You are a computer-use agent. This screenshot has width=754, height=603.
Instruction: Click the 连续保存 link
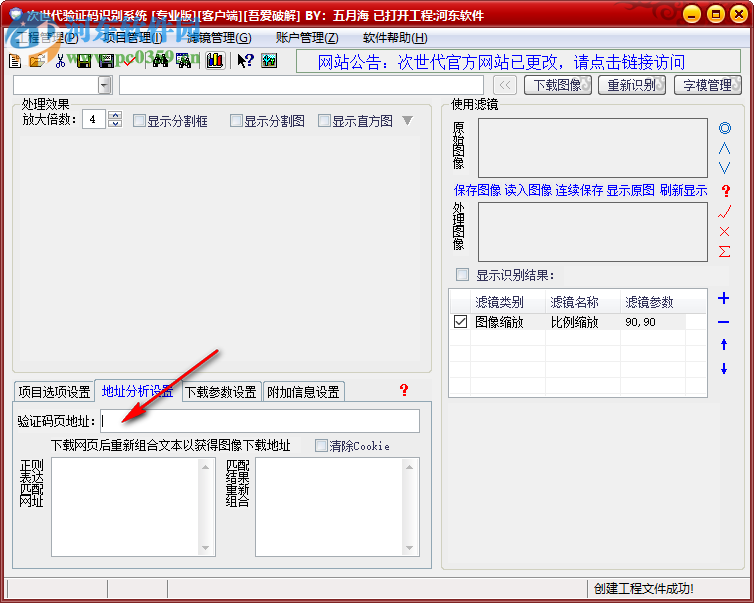pos(579,190)
